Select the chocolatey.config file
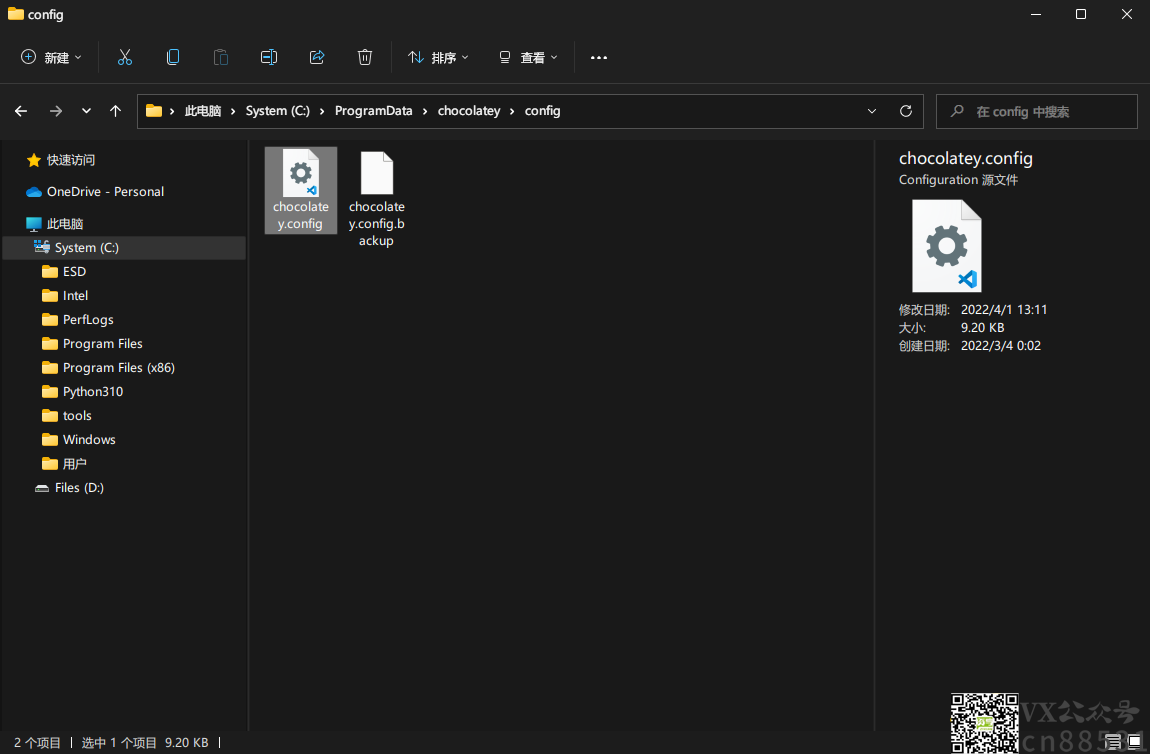The height and width of the screenshot is (754, 1150). pyautogui.click(x=301, y=191)
